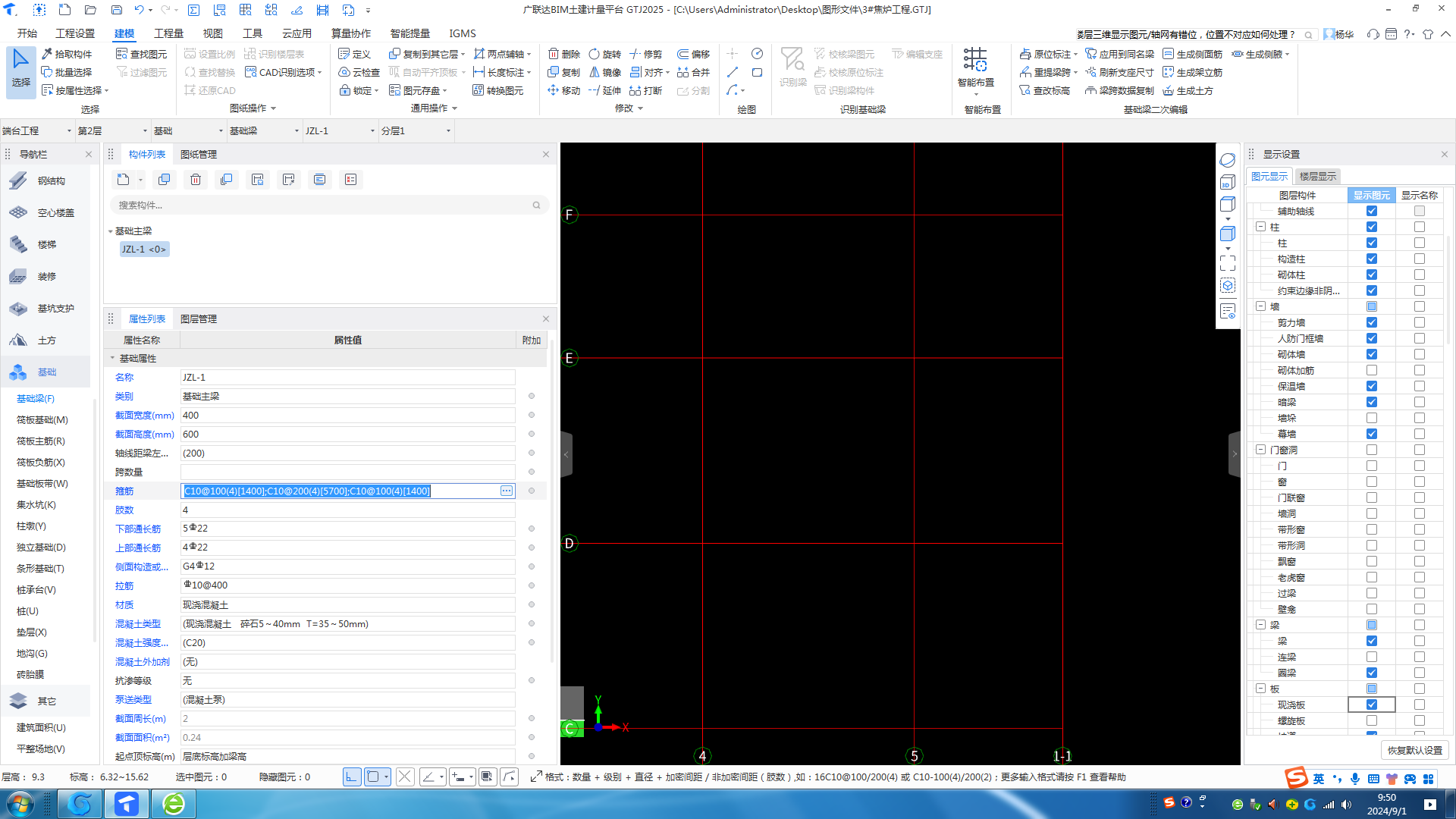Select the 镜像 mirror tool
This screenshot has width=1456, height=819.
click(604, 72)
